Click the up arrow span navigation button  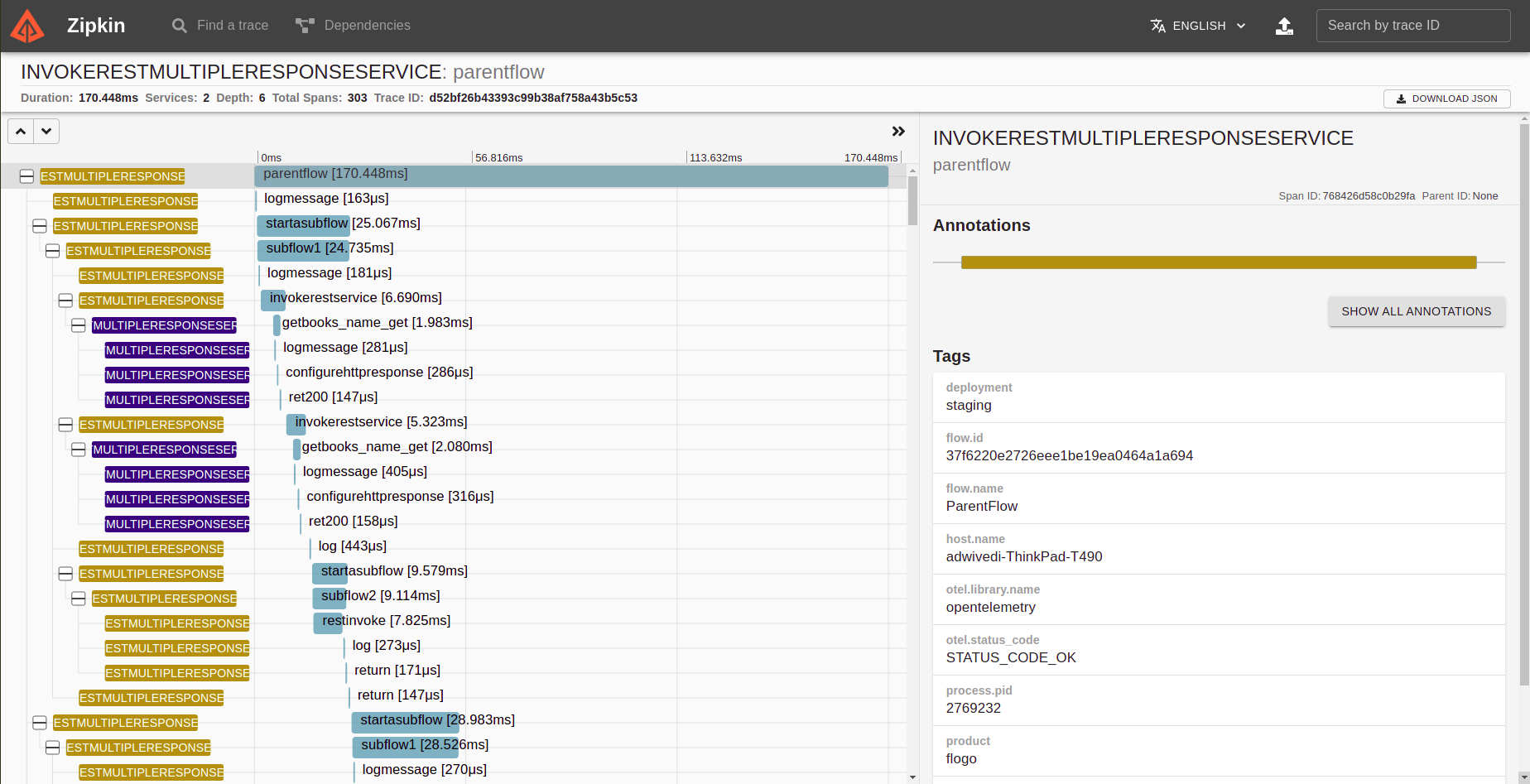21,132
